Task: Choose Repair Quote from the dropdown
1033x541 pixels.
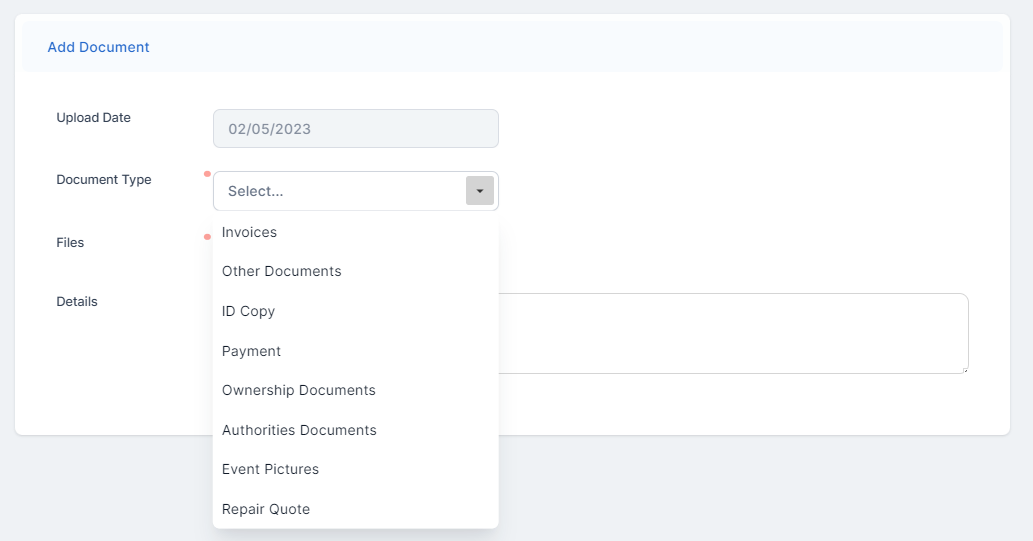Action: click(x=266, y=509)
